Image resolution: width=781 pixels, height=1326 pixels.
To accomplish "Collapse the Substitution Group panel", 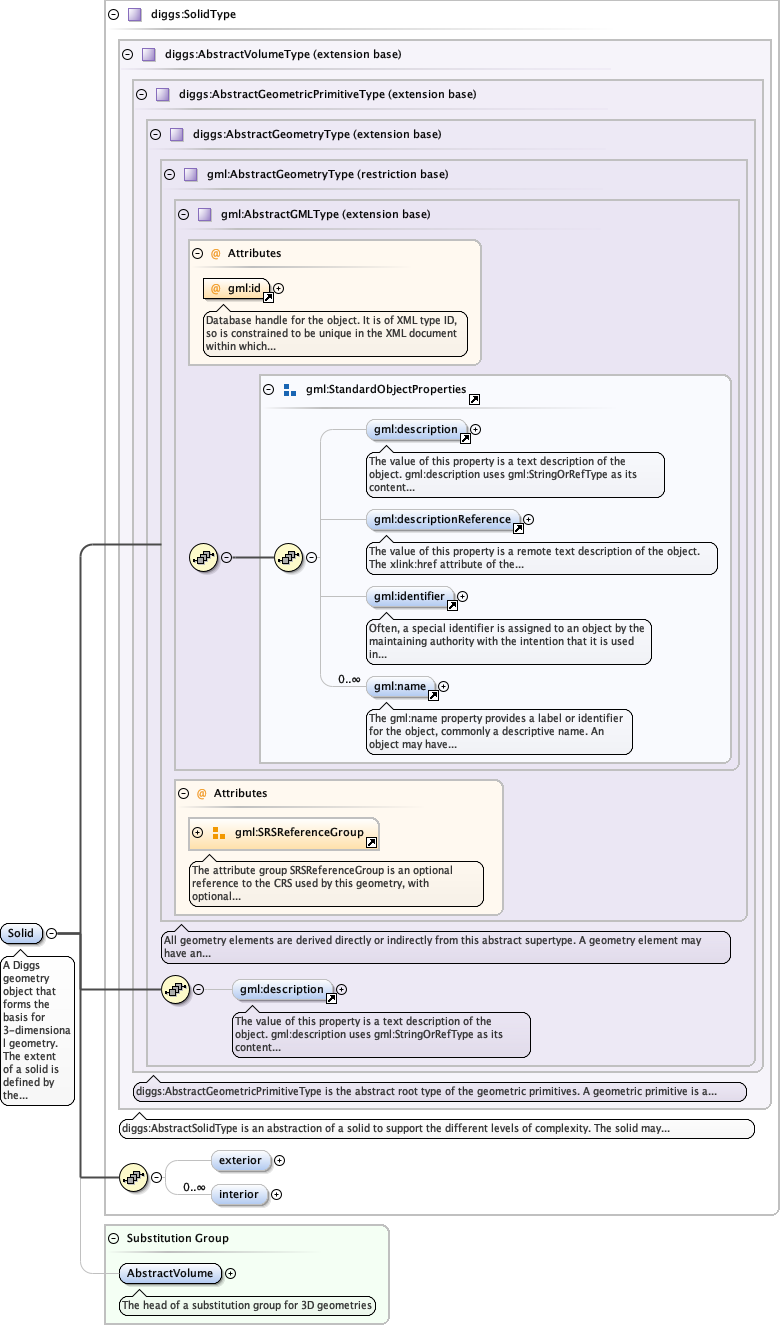I will tap(113, 1238).
